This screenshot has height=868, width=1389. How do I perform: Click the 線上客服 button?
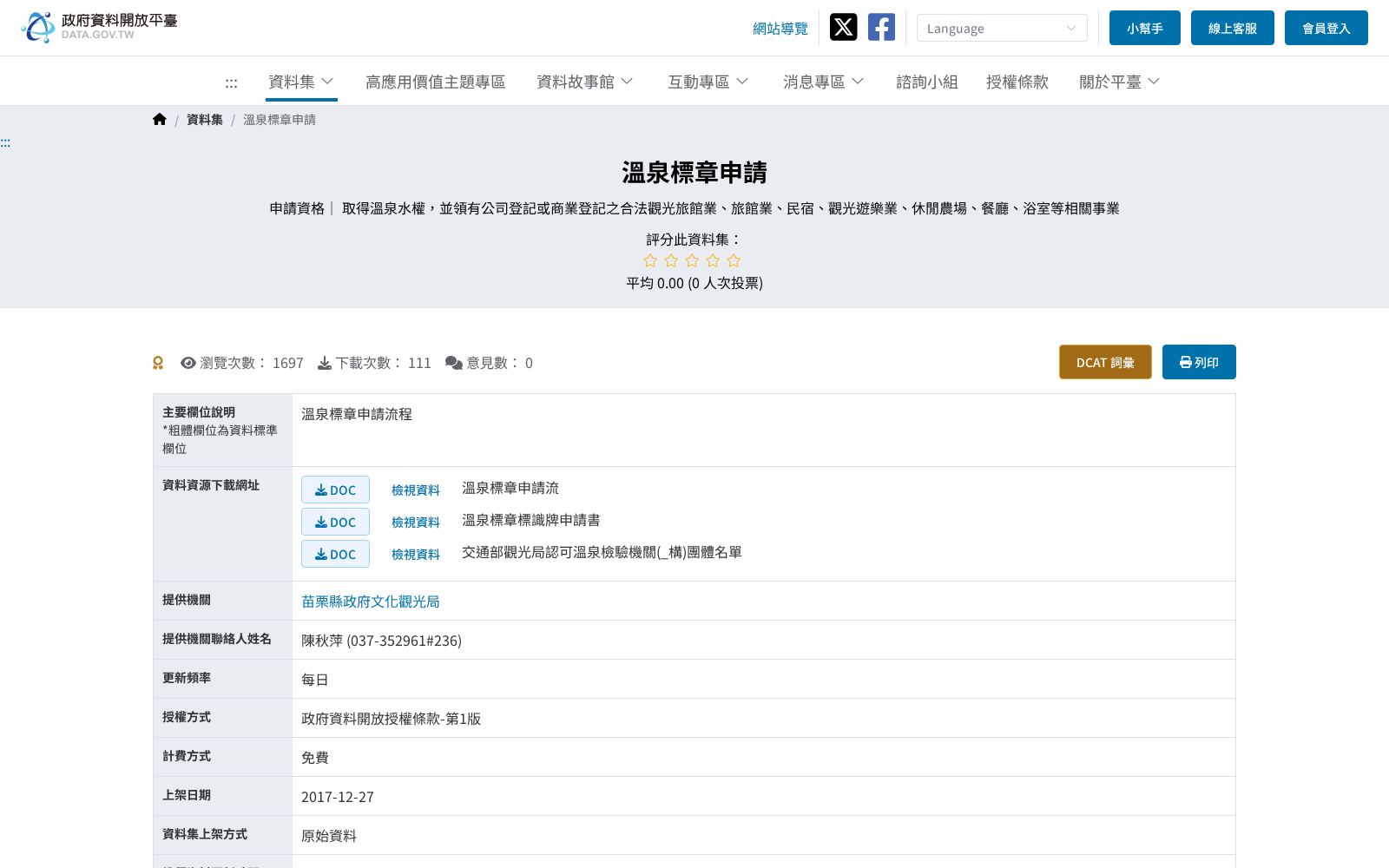1233,28
